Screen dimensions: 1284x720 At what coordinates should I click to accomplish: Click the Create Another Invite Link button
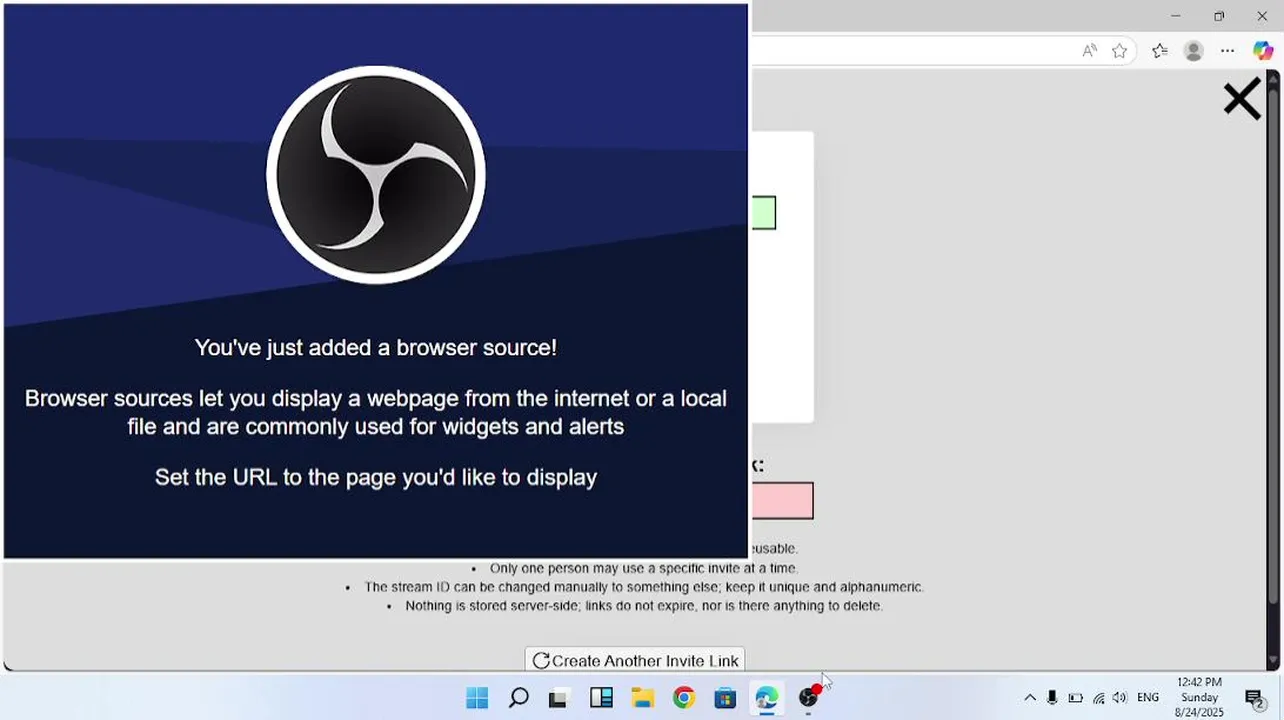coord(635,660)
